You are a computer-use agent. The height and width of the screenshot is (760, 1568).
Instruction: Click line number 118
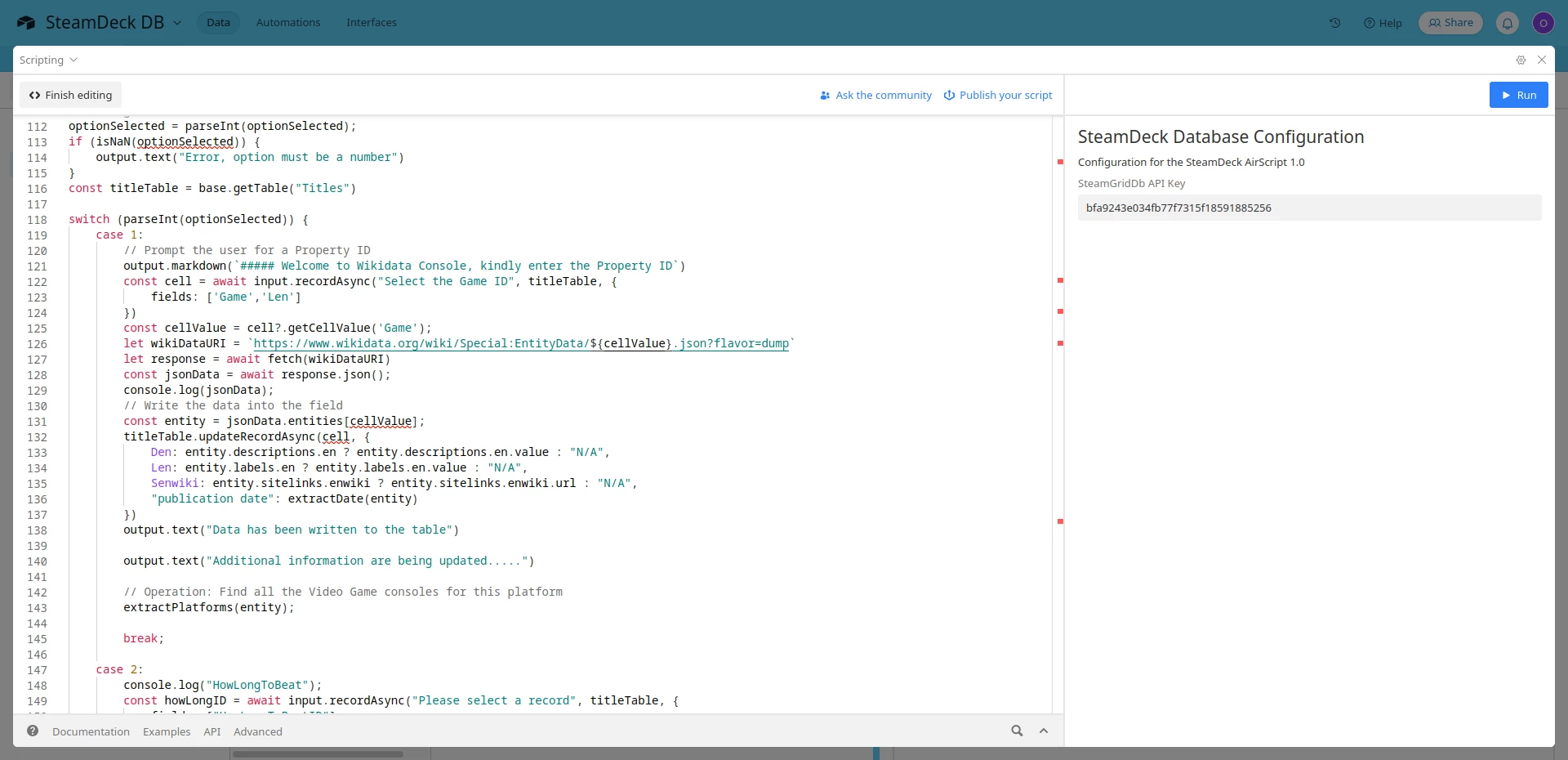click(37, 219)
